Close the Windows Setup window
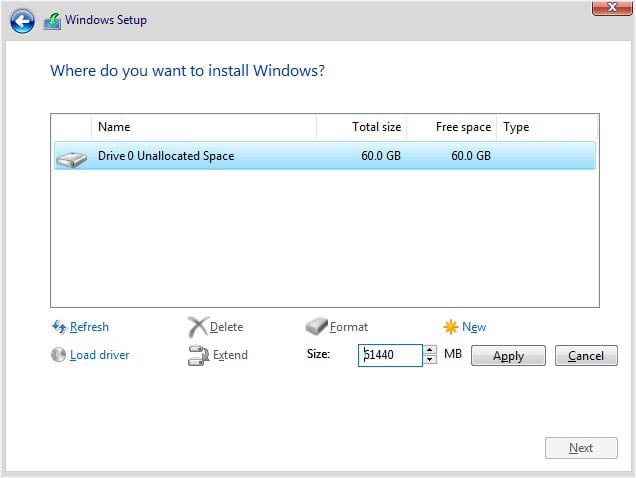636x478 pixels. (x=612, y=7)
